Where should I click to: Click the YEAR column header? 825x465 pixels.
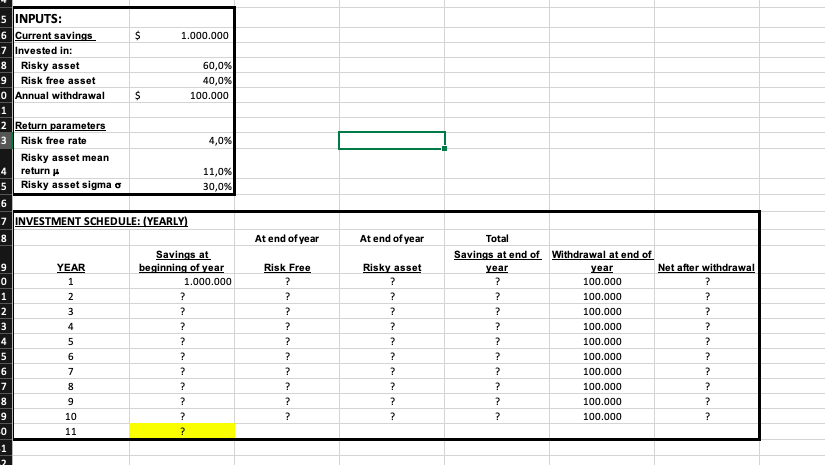click(x=71, y=267)
